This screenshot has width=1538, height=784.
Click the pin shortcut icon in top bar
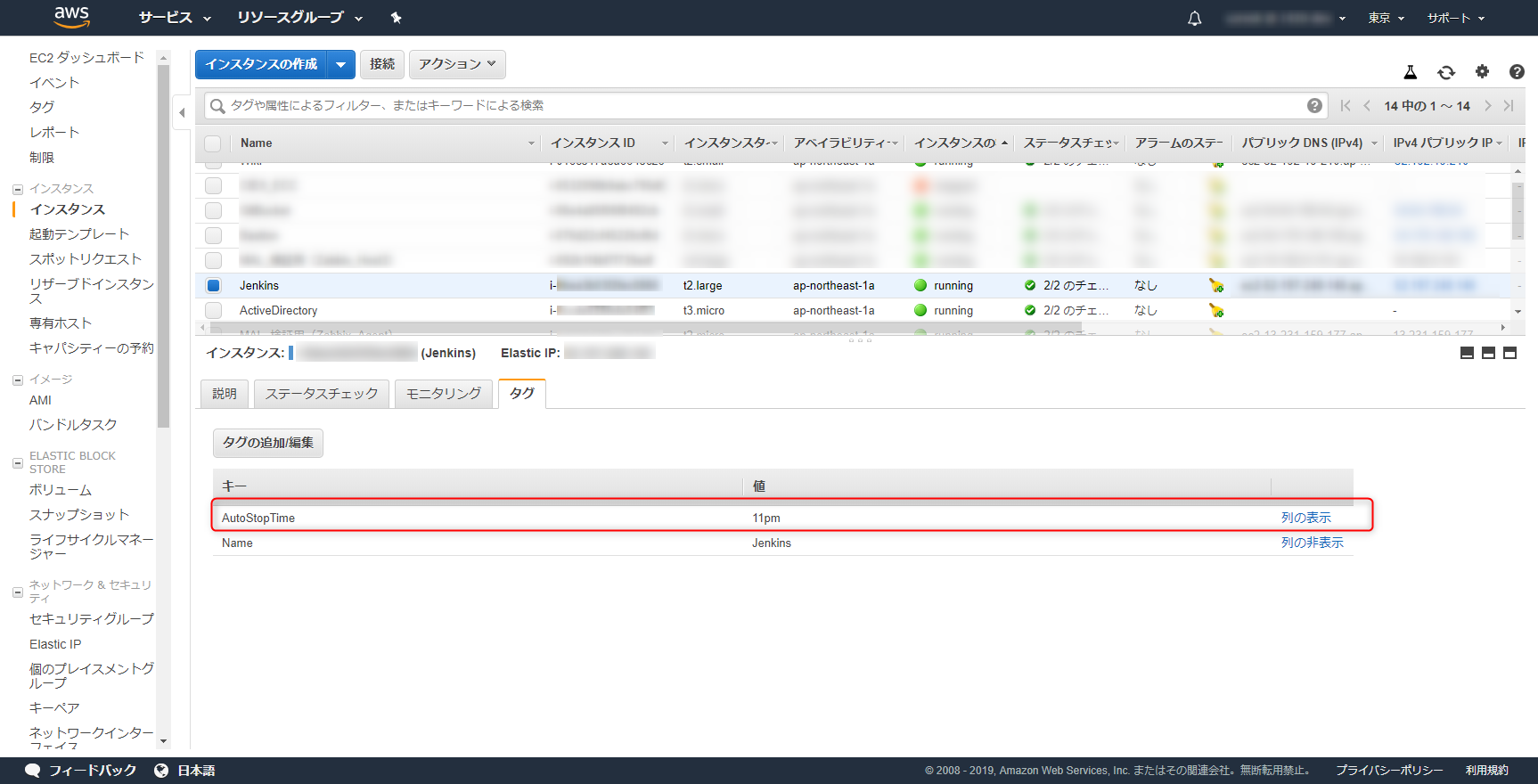(397, 18)
